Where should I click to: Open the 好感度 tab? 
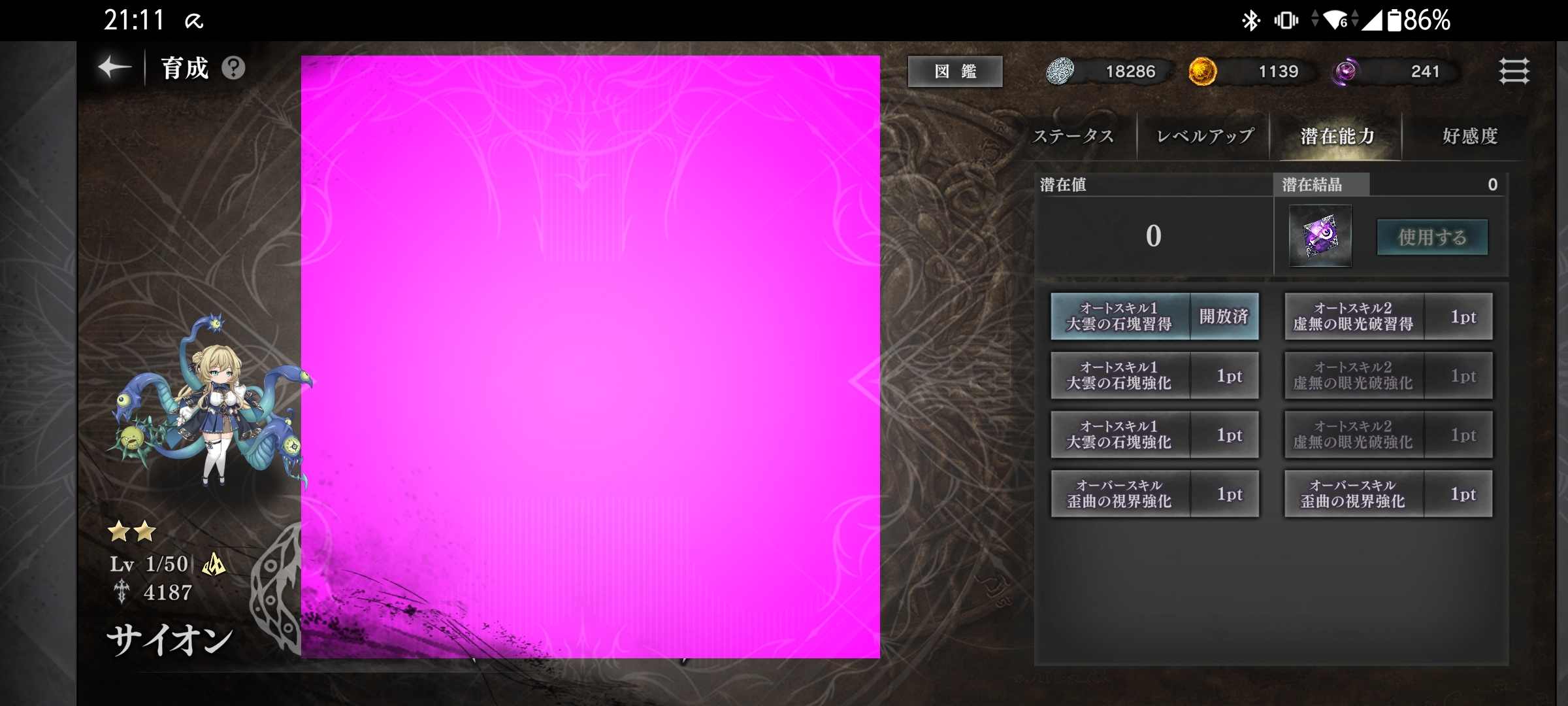pos(1470,136)
